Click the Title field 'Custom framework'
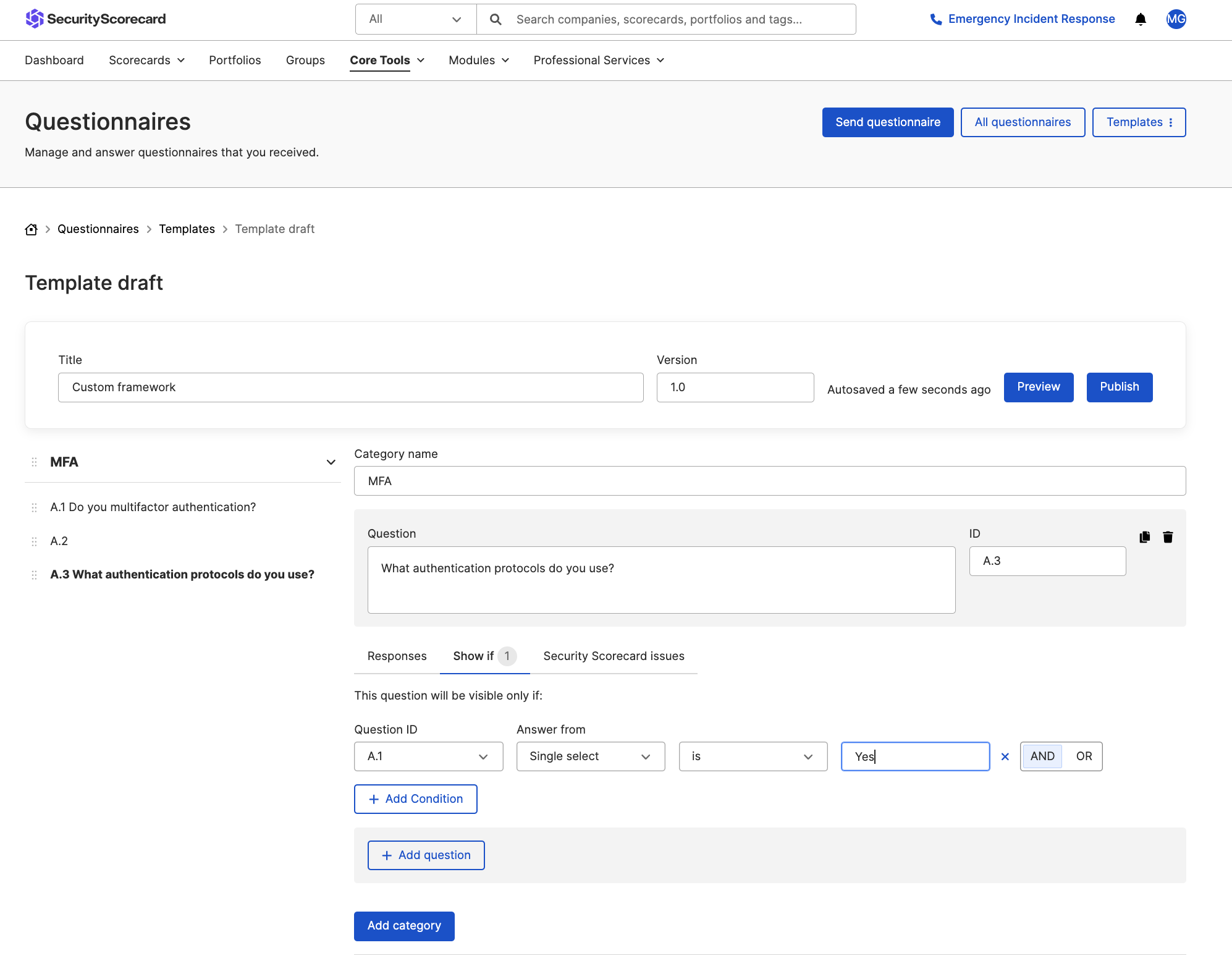Screen dimensions: 1232x974 pos(350,387)
